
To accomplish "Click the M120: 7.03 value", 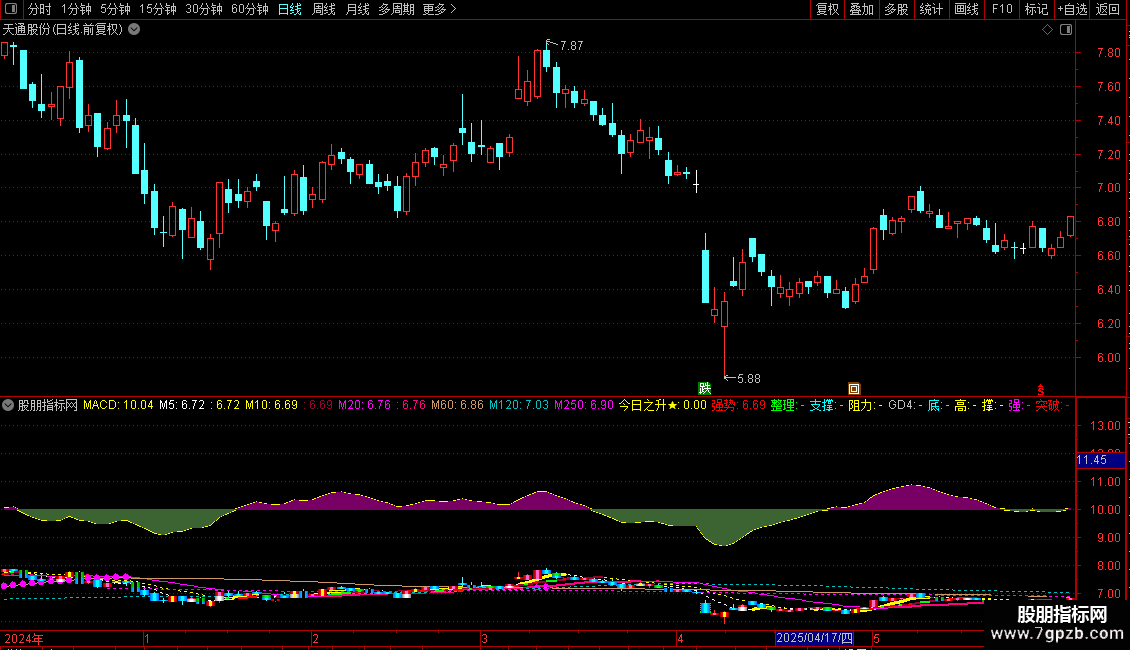I will (x=519, y=405).
